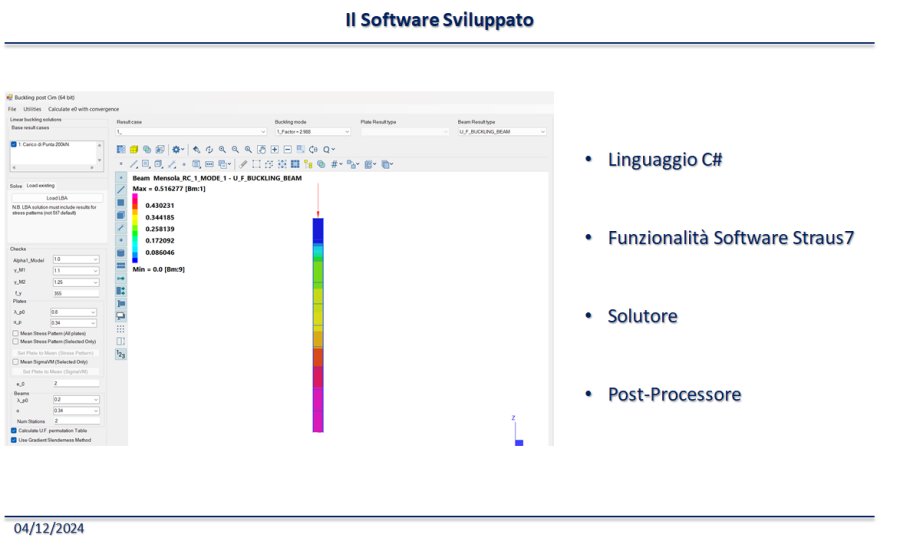The image size is (900, 548).
Task: Uncheck Use Gradient Slenderness Method
Action: (x=14, y=439)
